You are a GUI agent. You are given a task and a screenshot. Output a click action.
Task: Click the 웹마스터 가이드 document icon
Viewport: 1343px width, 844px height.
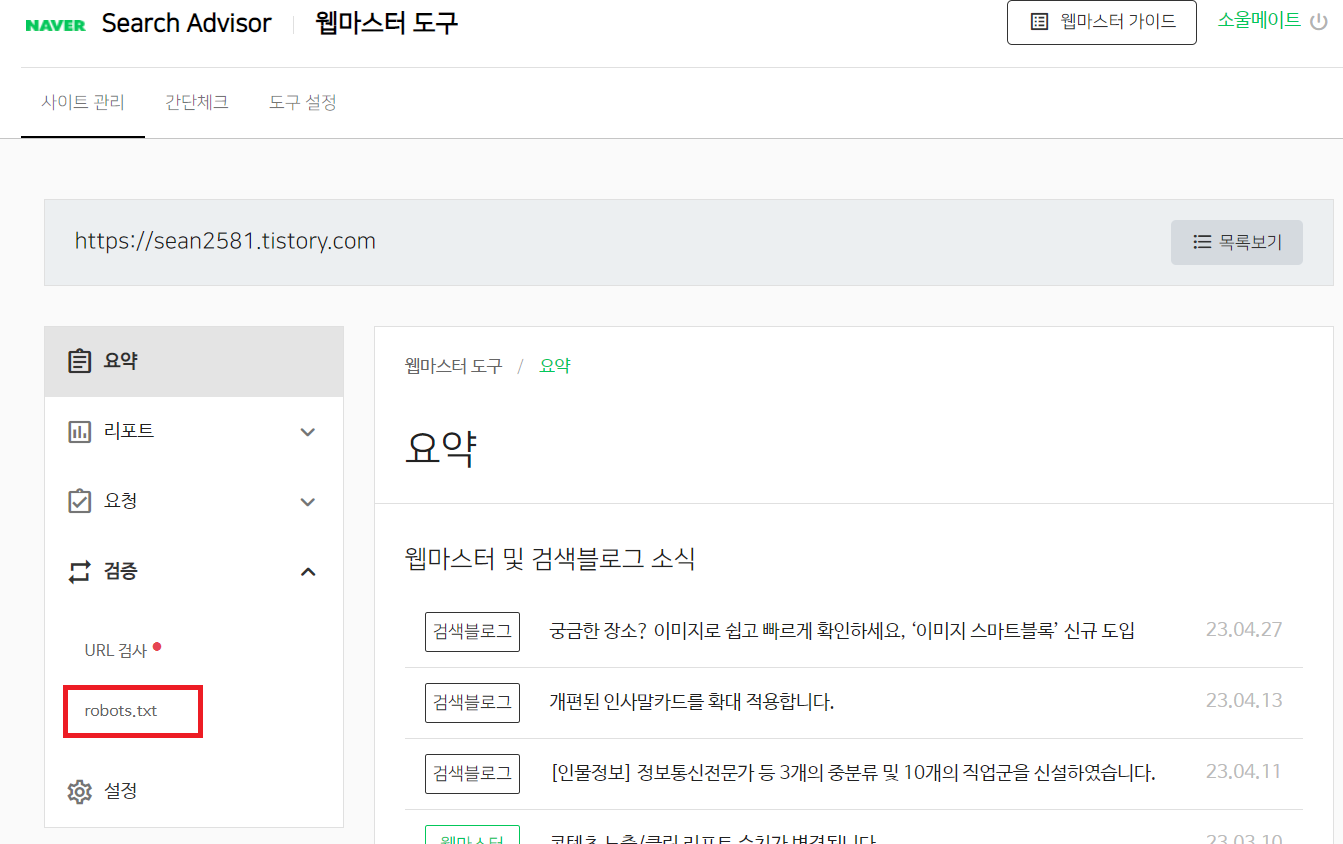click(x=1040, y=21)
